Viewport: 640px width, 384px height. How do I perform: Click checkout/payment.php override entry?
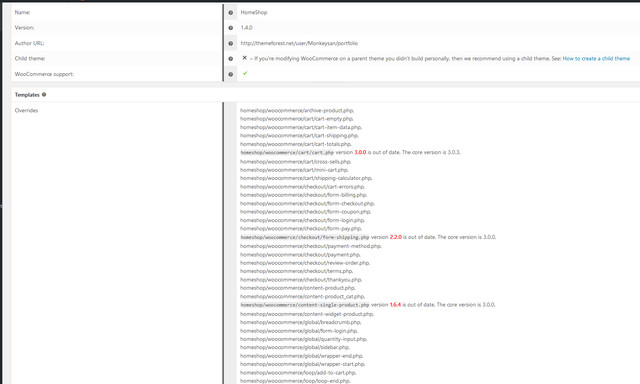pyautogui.click(x=300, y=255)
